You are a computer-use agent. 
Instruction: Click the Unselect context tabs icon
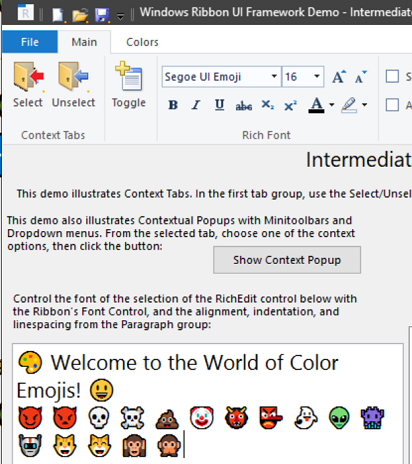tap(73, 76)
